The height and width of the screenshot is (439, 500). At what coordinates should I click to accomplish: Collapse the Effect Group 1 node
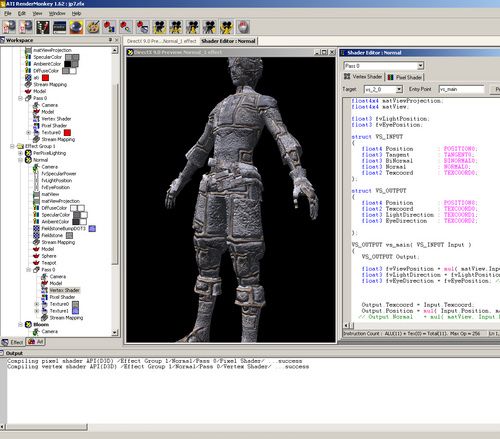point(12,146)
